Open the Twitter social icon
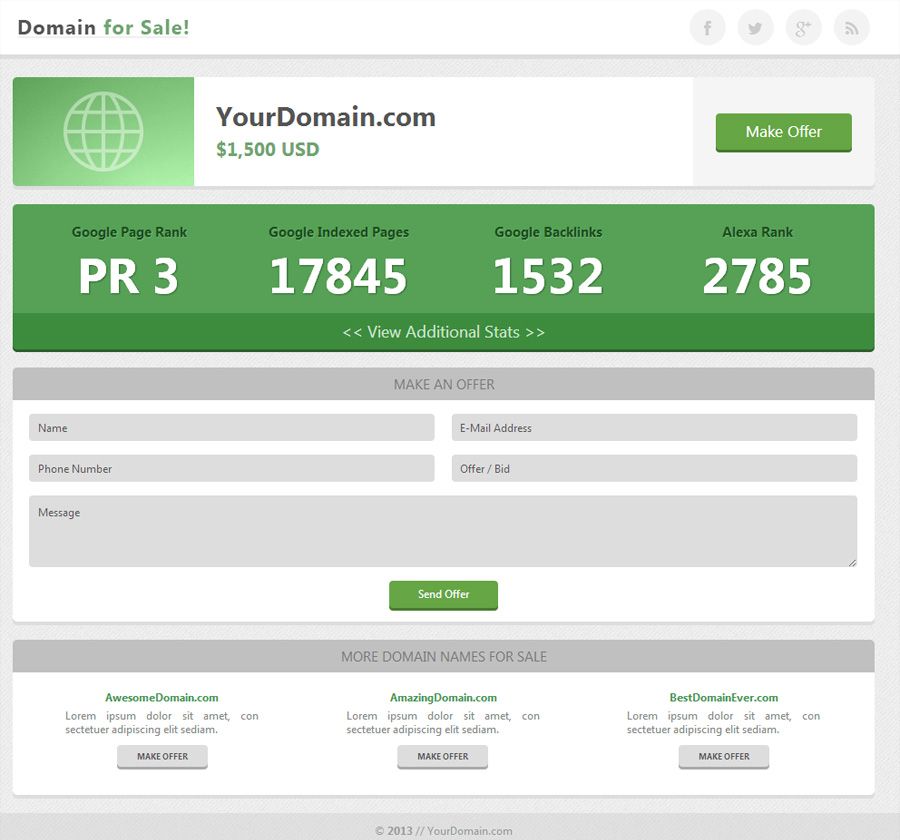900x840 pixels. click(755, 27)
